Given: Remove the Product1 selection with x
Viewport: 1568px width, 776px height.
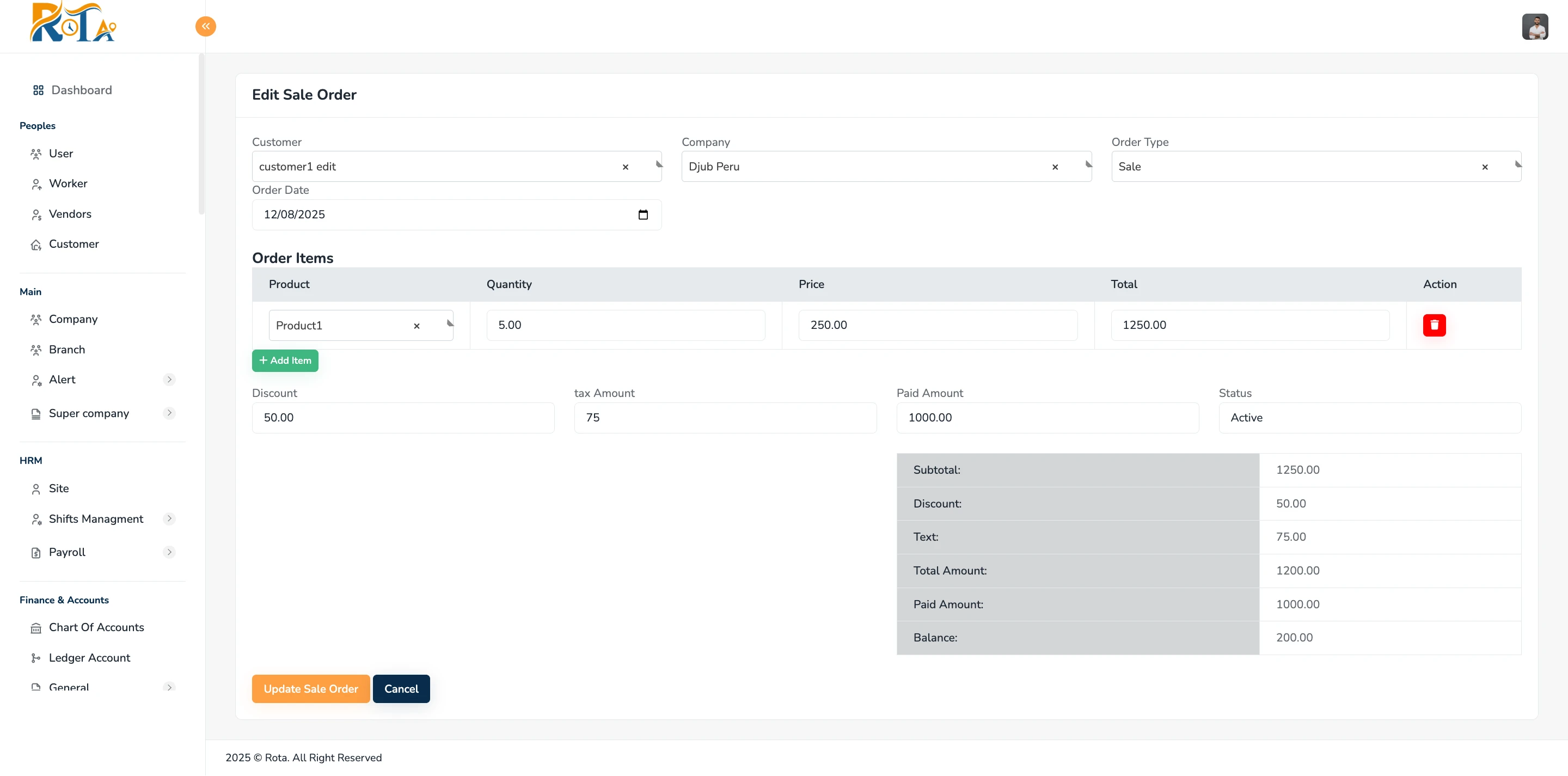Looking at the screenshot, I should coord(416,326).
